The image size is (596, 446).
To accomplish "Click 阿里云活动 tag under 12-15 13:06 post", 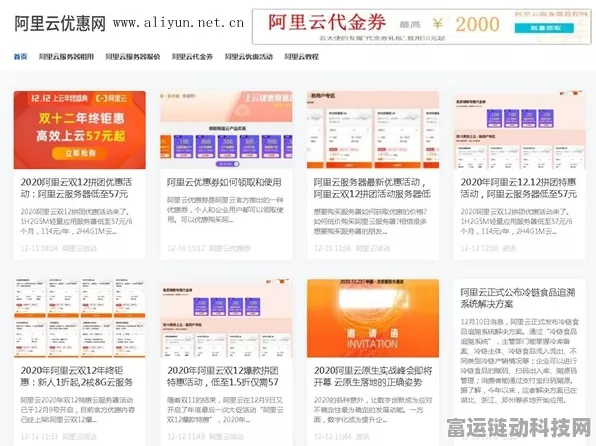I will tap(373, 248).
